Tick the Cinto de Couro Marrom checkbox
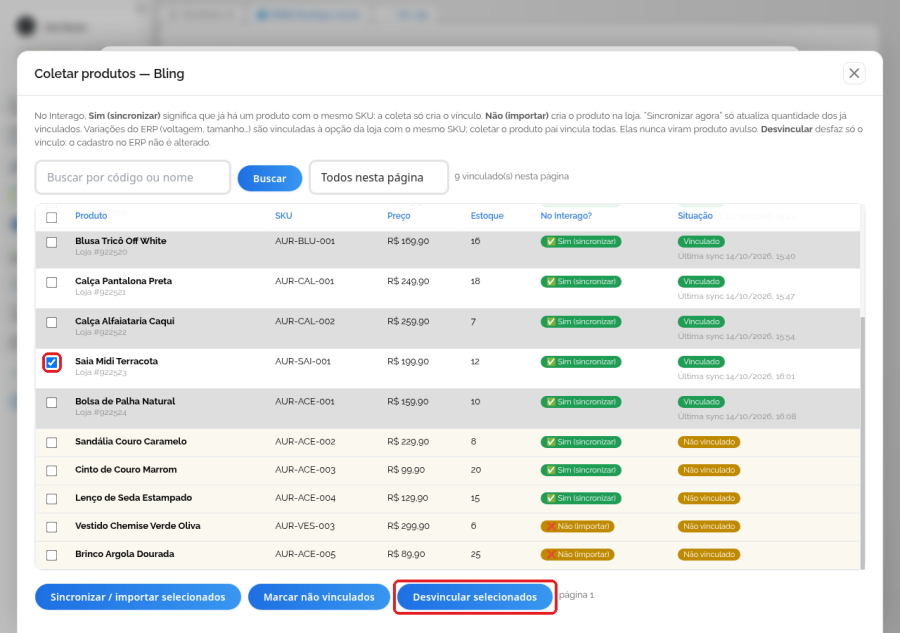Viewport: 900px width, 633px height. [x=52, y=471]
